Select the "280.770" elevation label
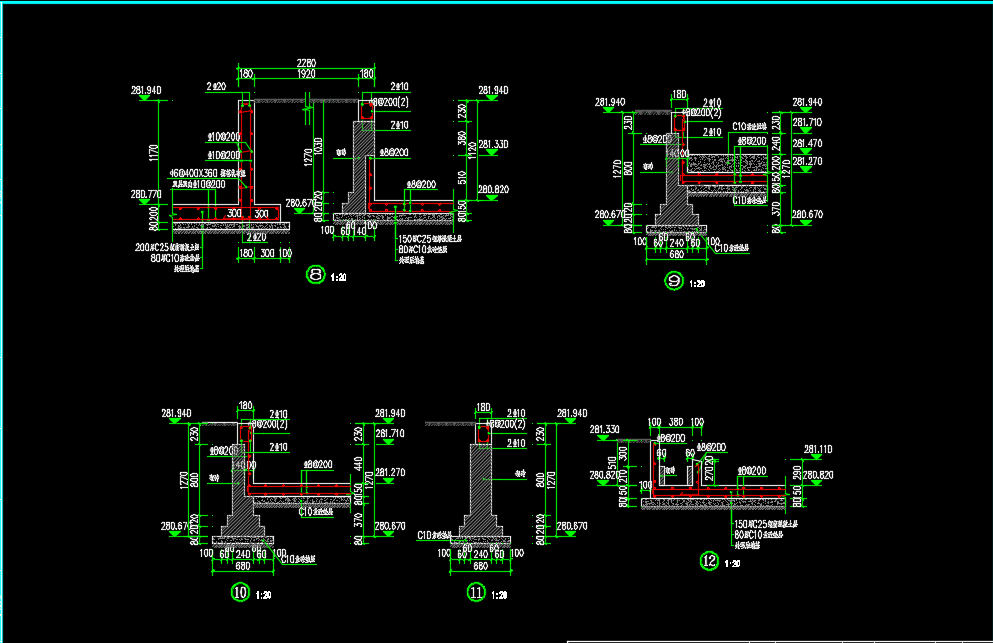Viewport: 993px width, 643px height. pyautogui.click(x=146, y=194)
